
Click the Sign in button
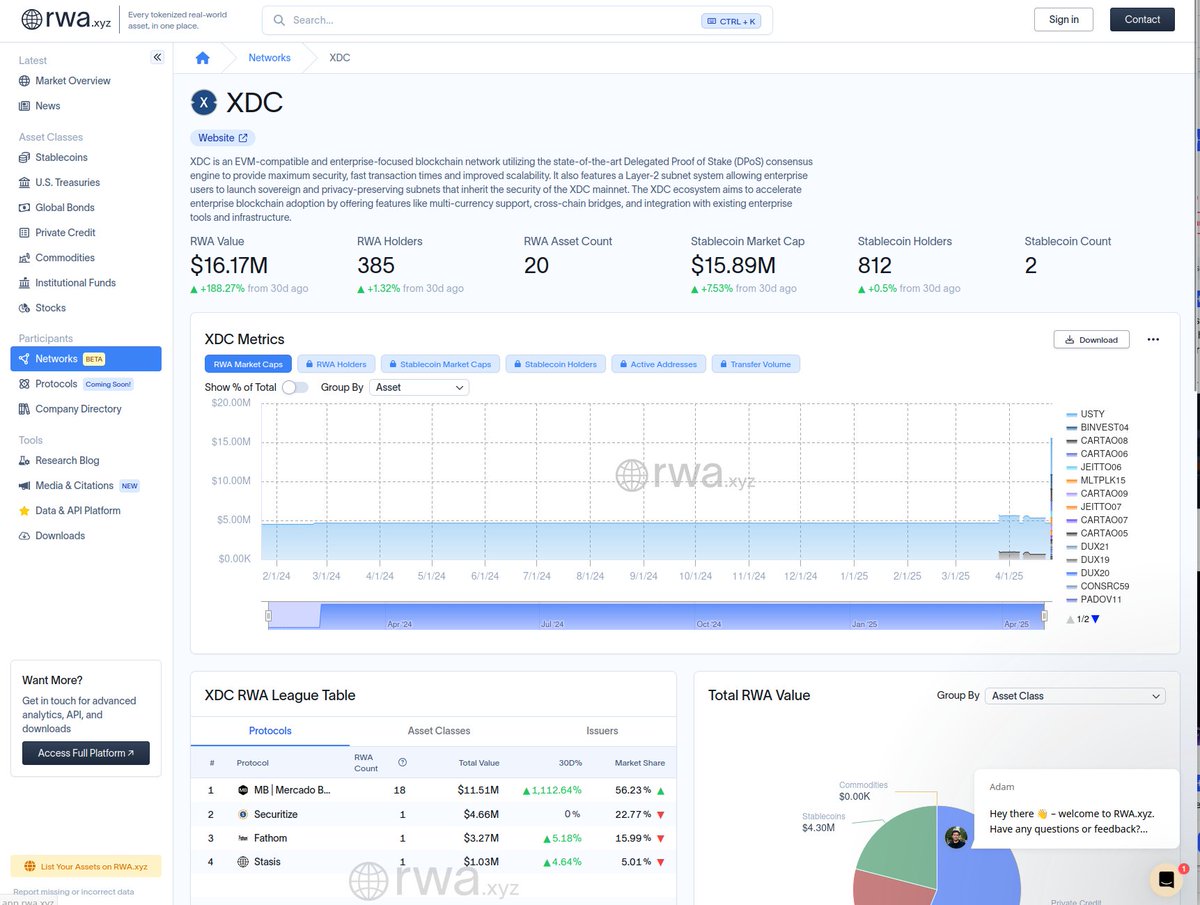point(1064,20)
